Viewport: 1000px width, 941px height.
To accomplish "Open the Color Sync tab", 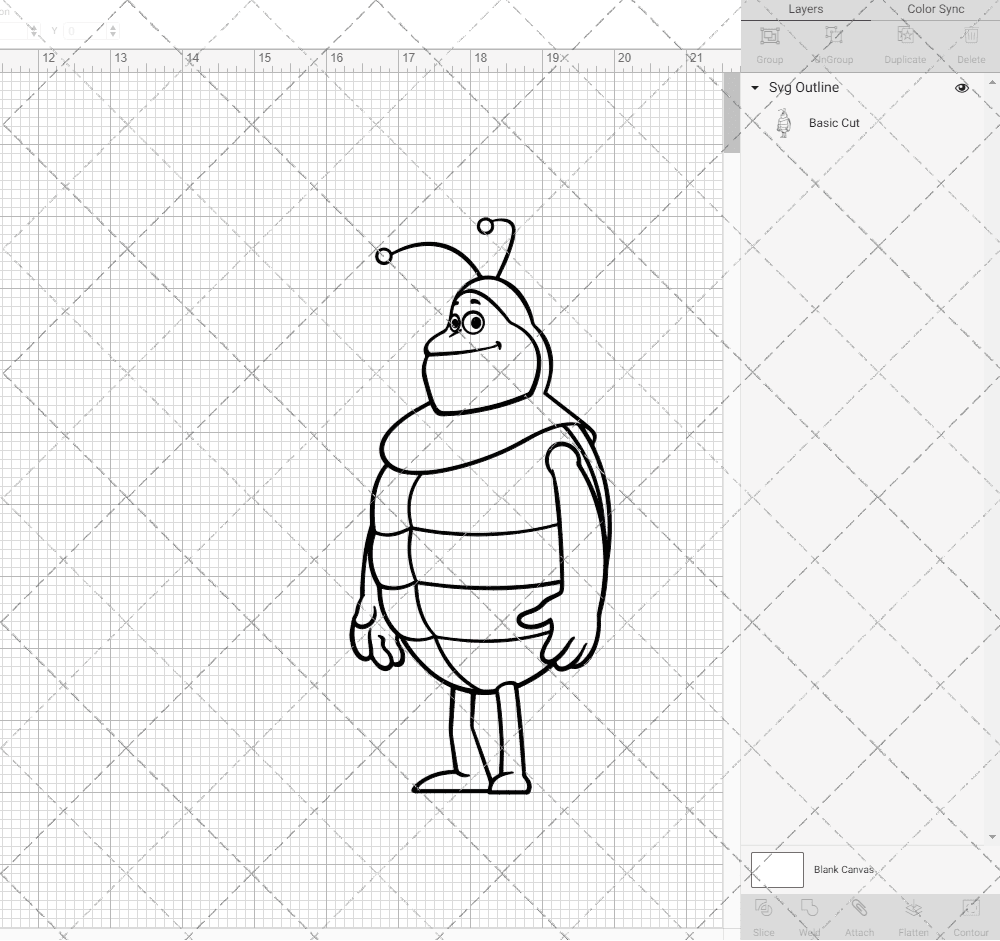I will pyautogui.click(x=936, y=10).
